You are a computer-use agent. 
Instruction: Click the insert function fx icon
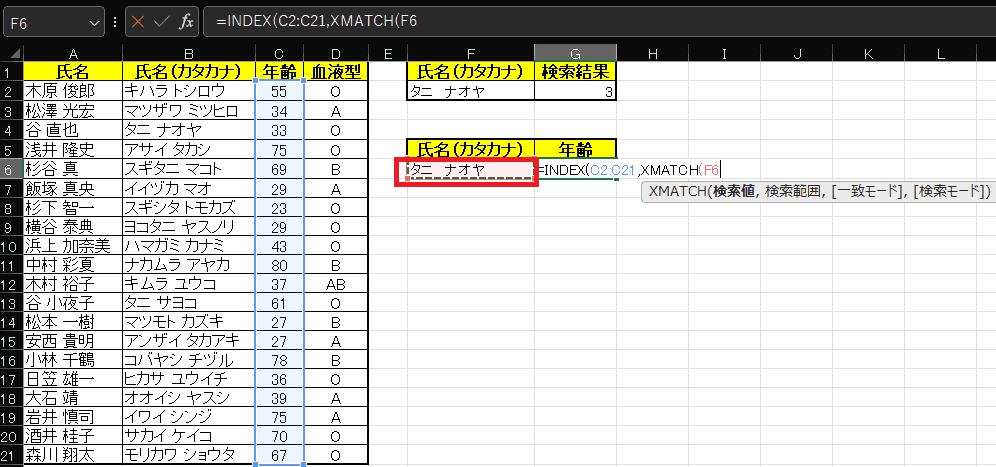[x=186, y=21]
